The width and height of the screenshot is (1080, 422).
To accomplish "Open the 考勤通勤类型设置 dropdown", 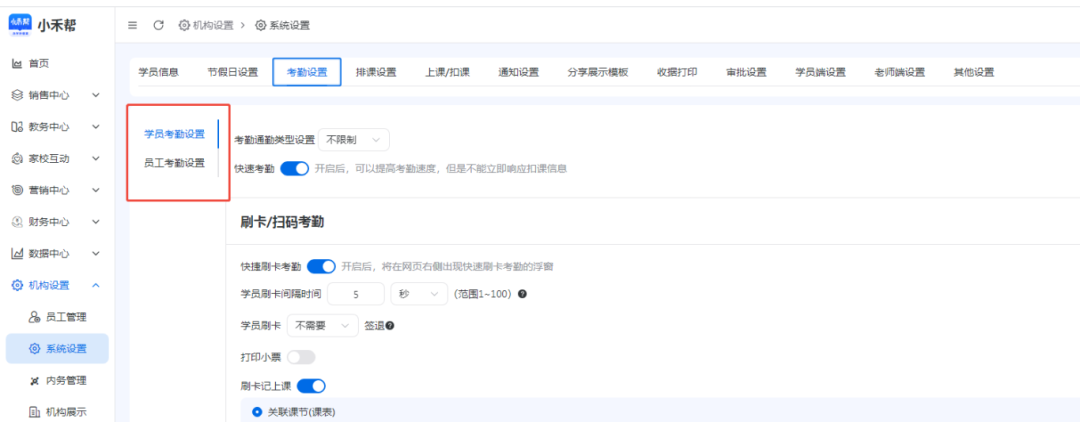I will 354,140.
